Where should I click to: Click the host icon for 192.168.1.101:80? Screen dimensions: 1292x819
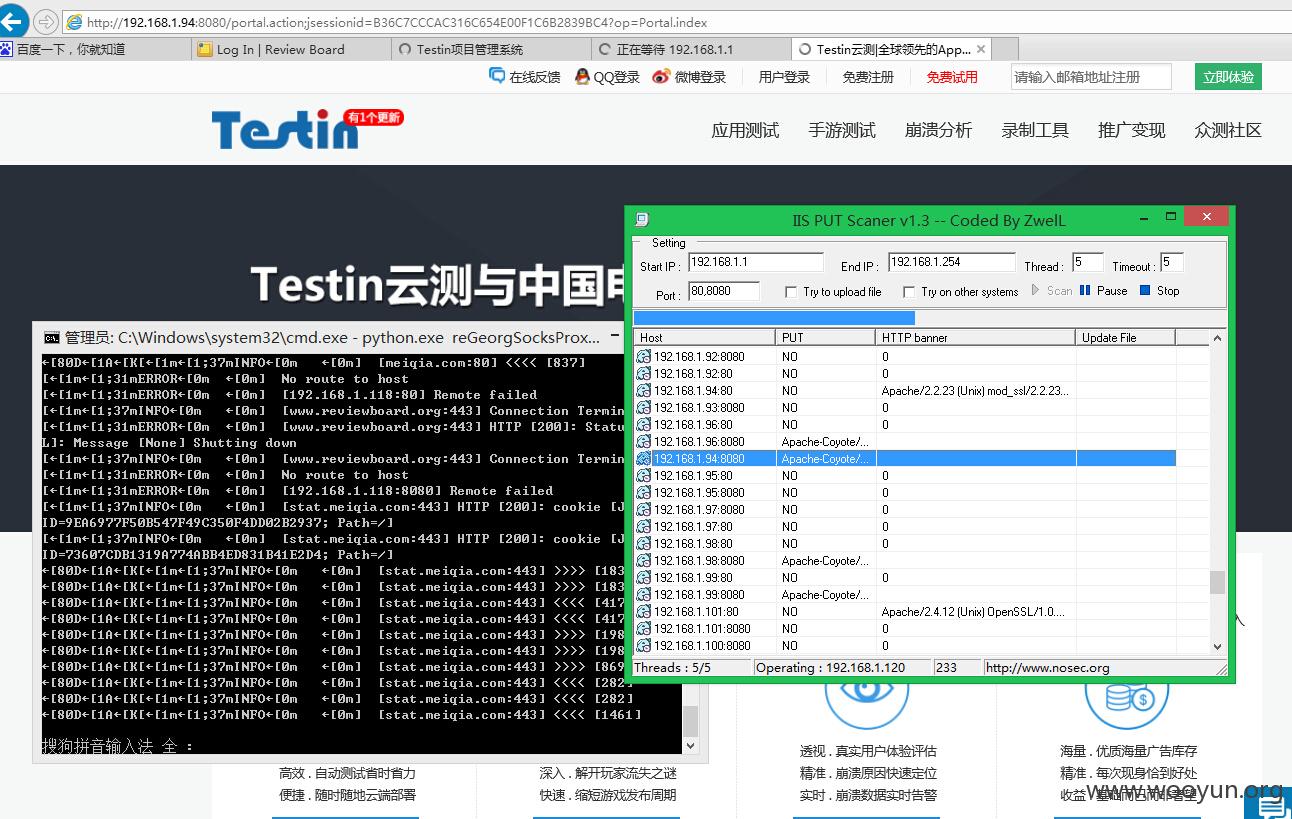point(644,611)
